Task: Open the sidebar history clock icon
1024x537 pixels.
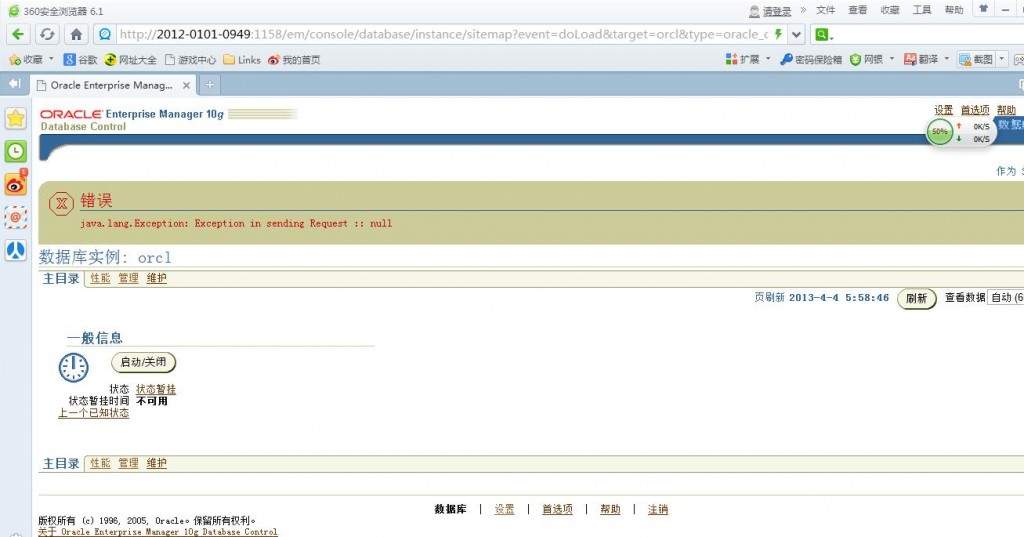Action: tap(16, 152)
